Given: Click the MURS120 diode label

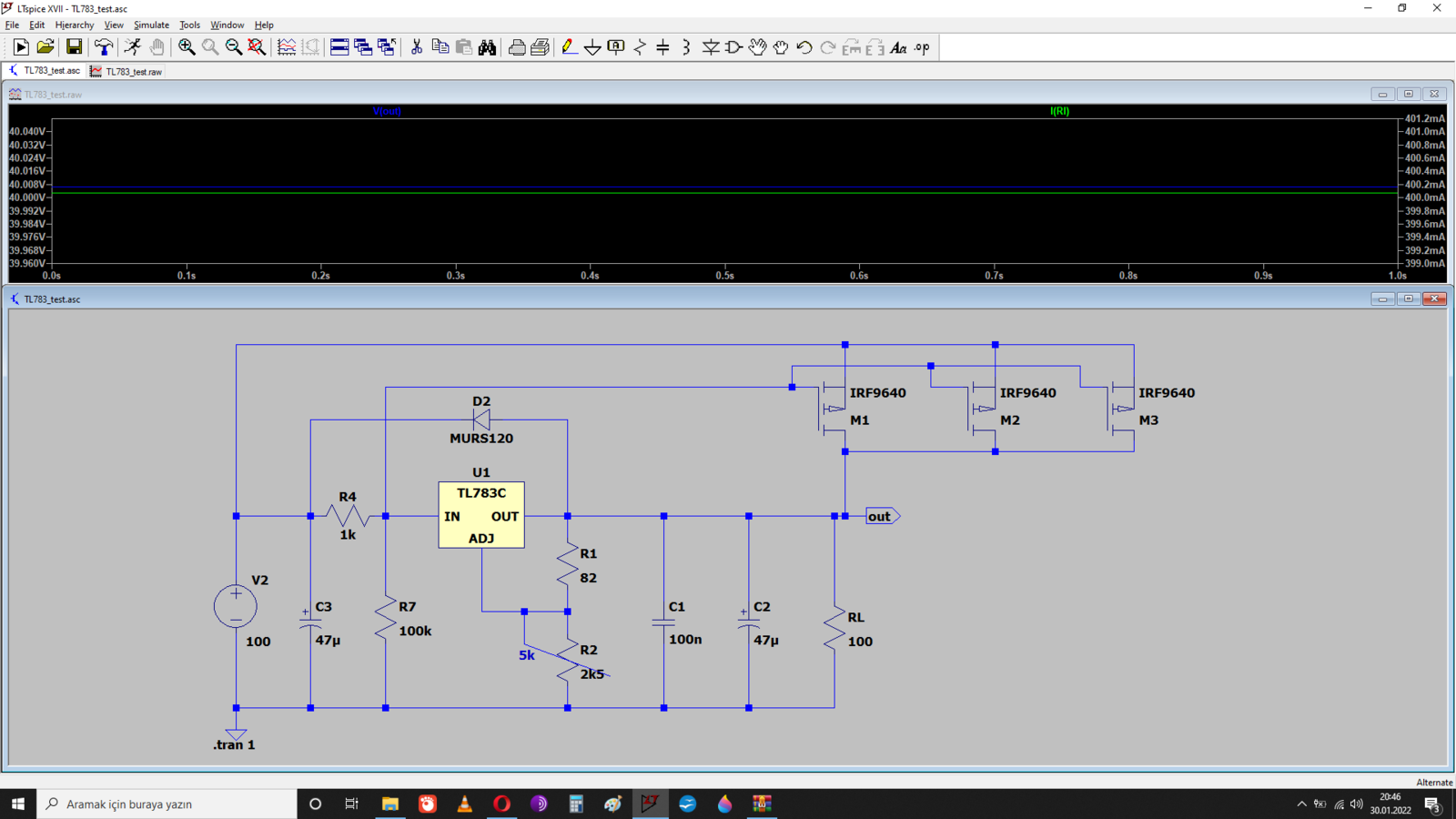Looking at the screenshot, I should pyautogui.click(x=481, y=438).
